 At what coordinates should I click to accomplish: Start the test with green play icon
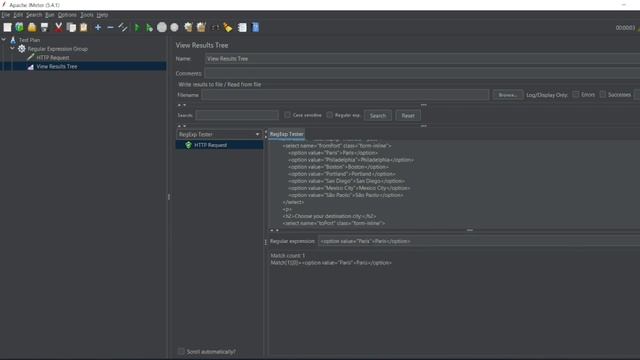[138, 28]
